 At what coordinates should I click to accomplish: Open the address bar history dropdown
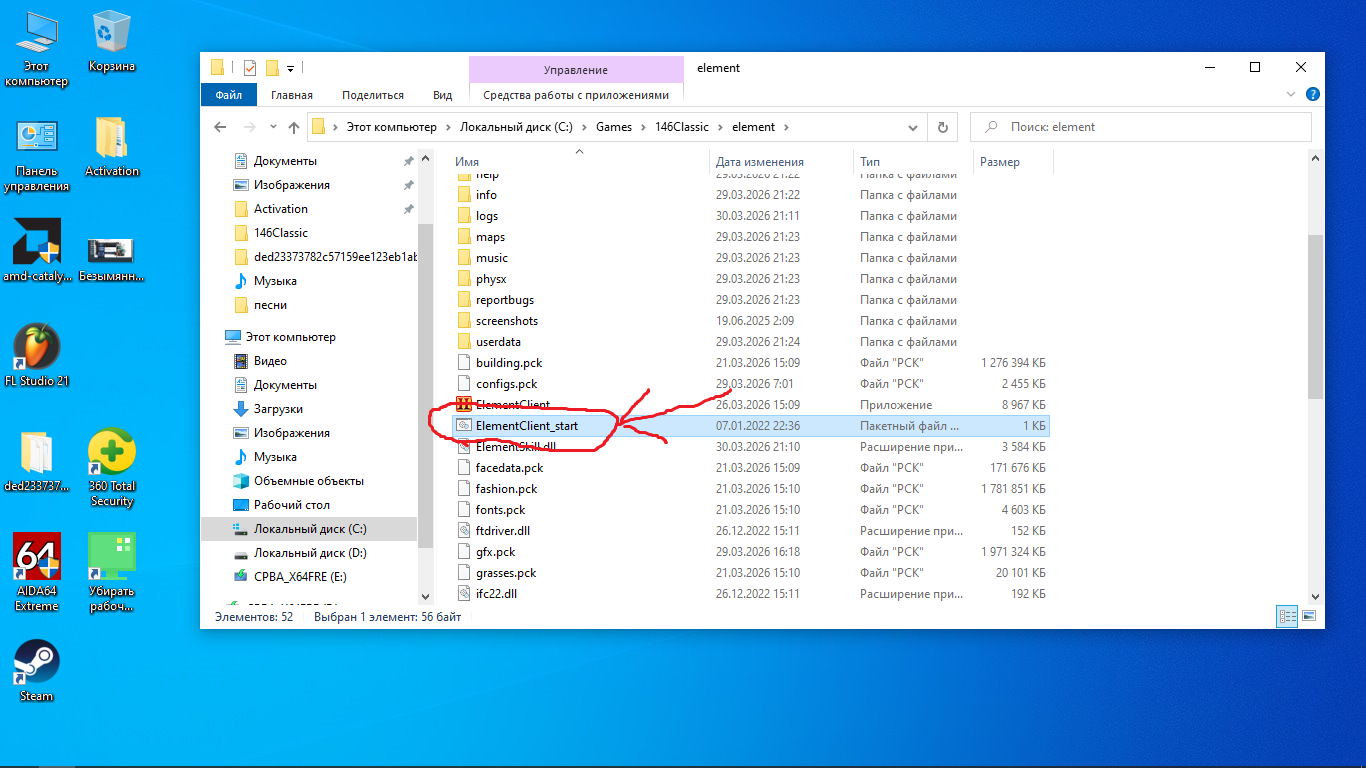coord(913,127)
